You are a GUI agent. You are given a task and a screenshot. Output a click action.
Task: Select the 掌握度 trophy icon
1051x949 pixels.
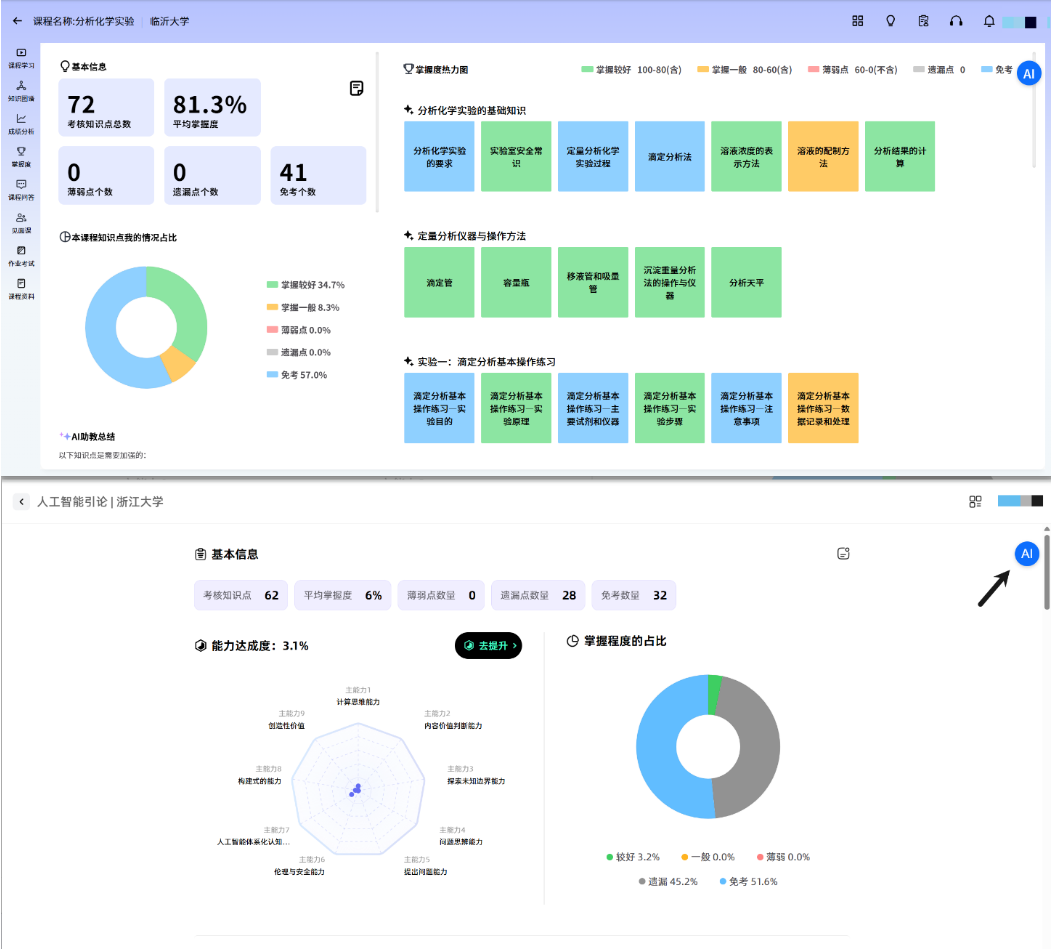(x=21, y=155)
